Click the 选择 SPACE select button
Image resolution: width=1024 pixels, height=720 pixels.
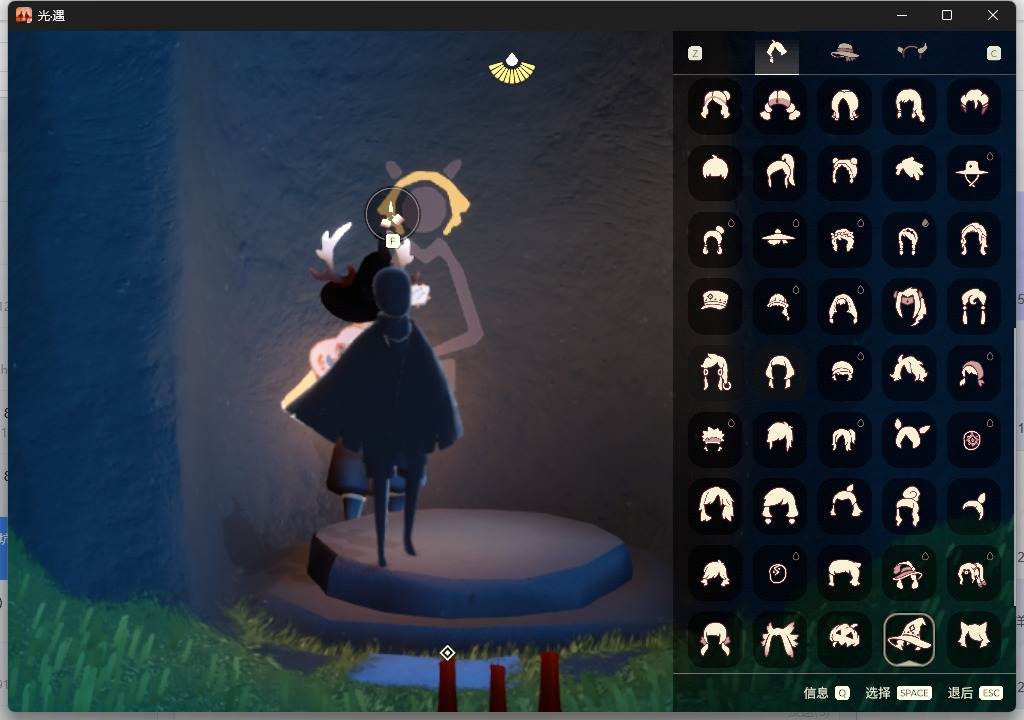898,693
